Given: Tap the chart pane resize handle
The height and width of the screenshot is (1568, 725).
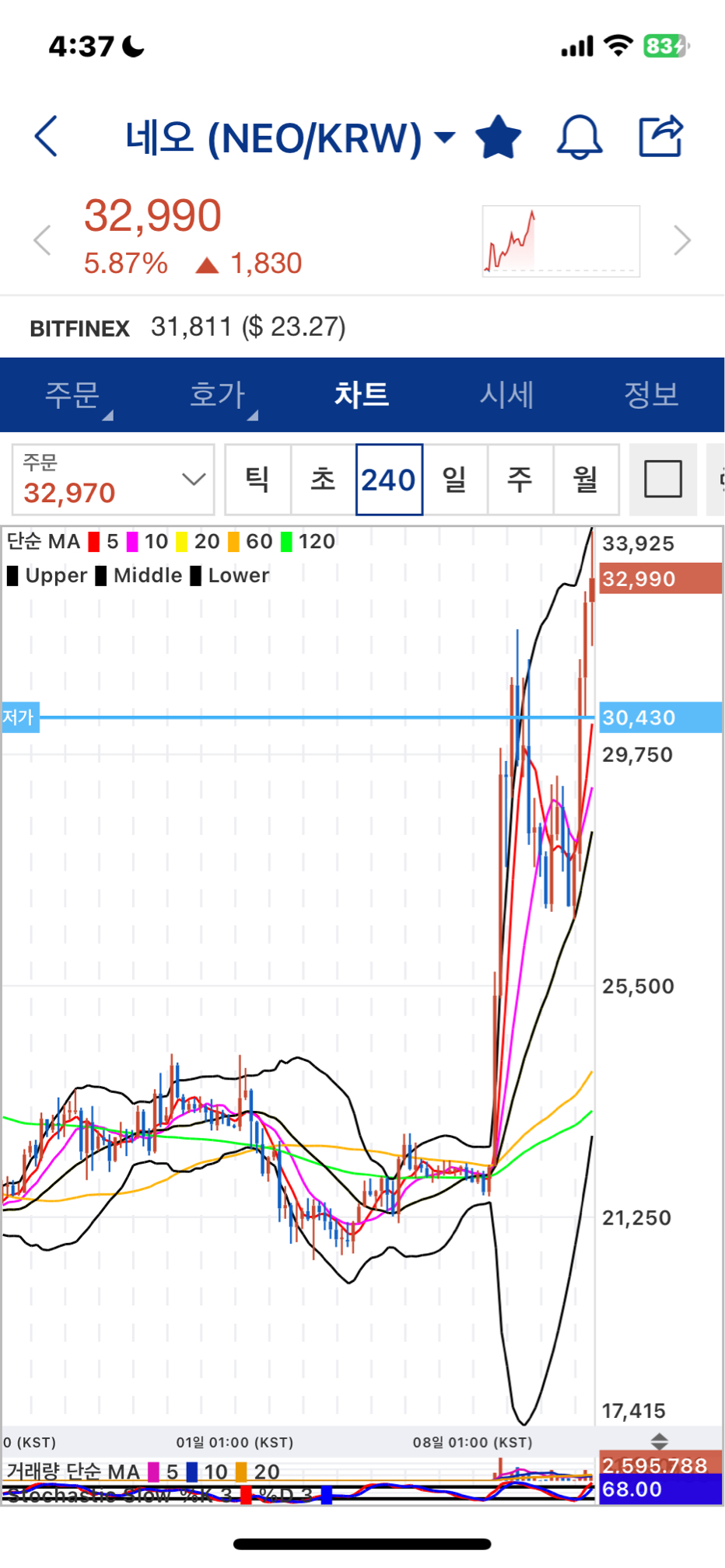Looking at the screenshot, I should tap(659, 1441).
